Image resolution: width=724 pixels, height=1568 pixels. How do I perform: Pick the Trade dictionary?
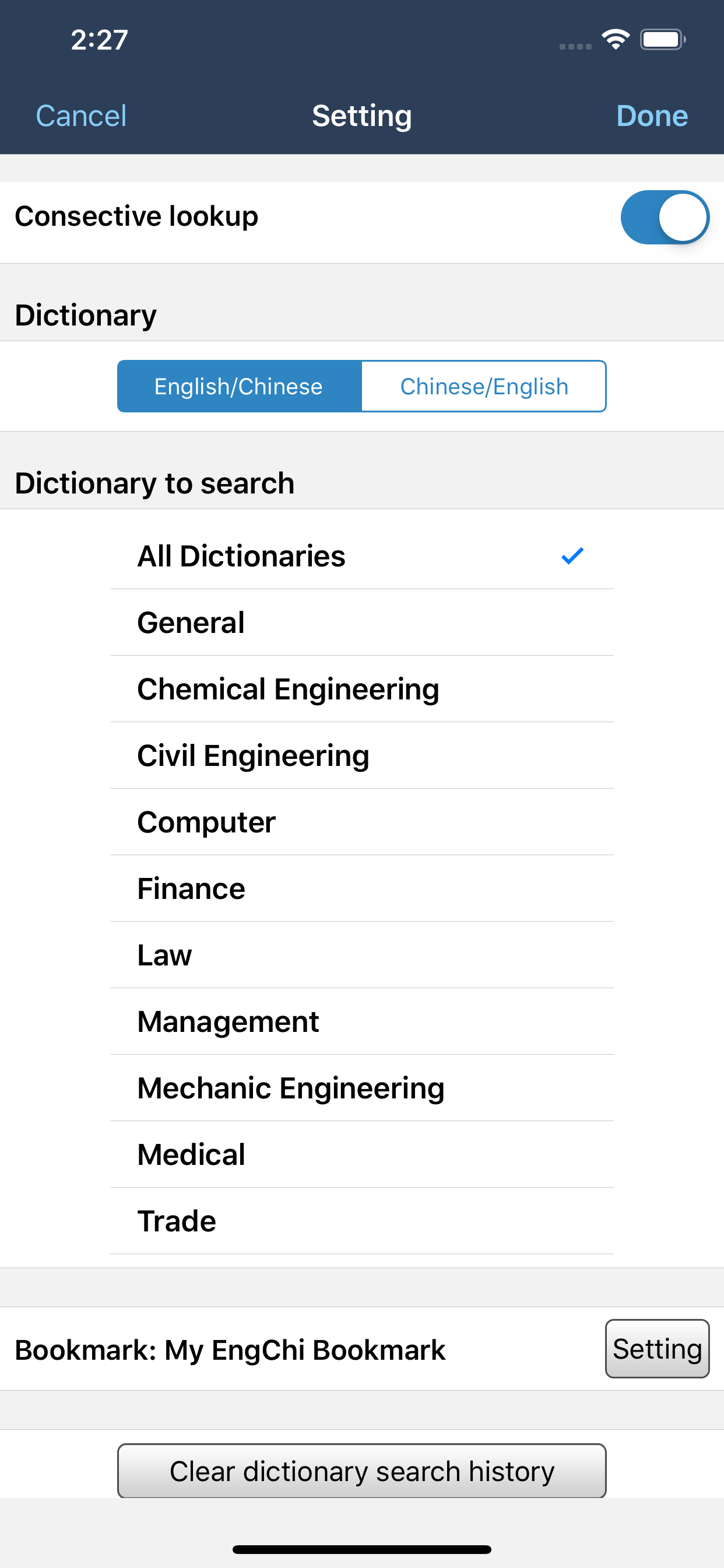pyautogui.click(x=362, y=1220)
